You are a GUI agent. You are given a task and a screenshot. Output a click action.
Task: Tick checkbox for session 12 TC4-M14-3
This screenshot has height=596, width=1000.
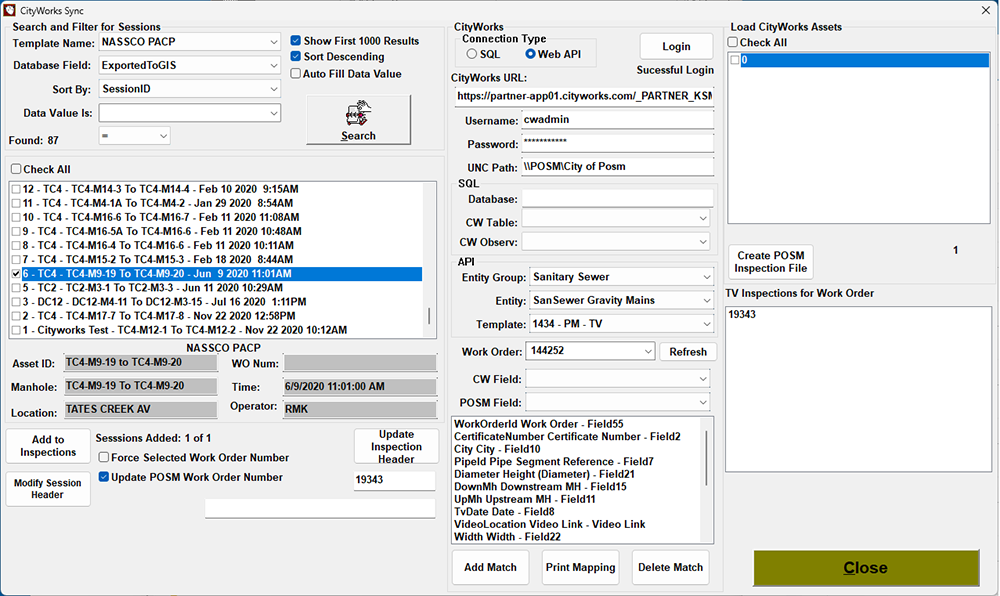click(16, 189)
